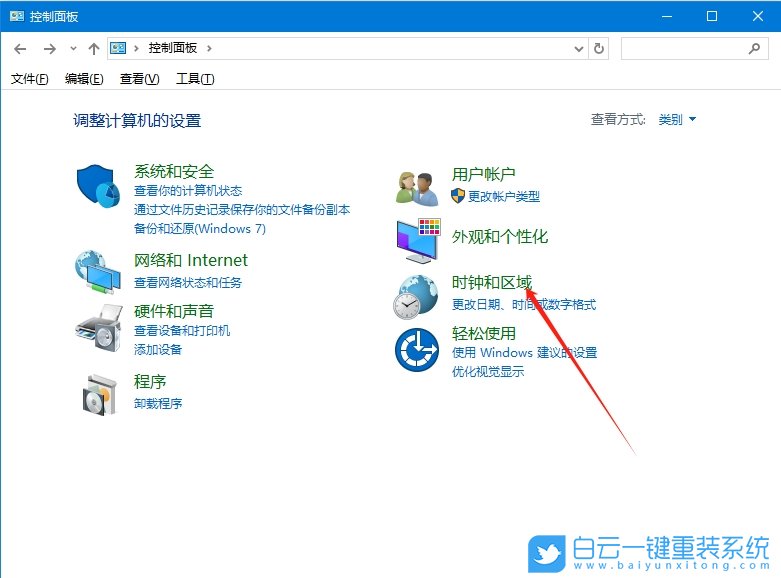Click 卸载程序 link
Viewport: 781px width, 578px height.
pyautogui.click(x=158, y=404)
